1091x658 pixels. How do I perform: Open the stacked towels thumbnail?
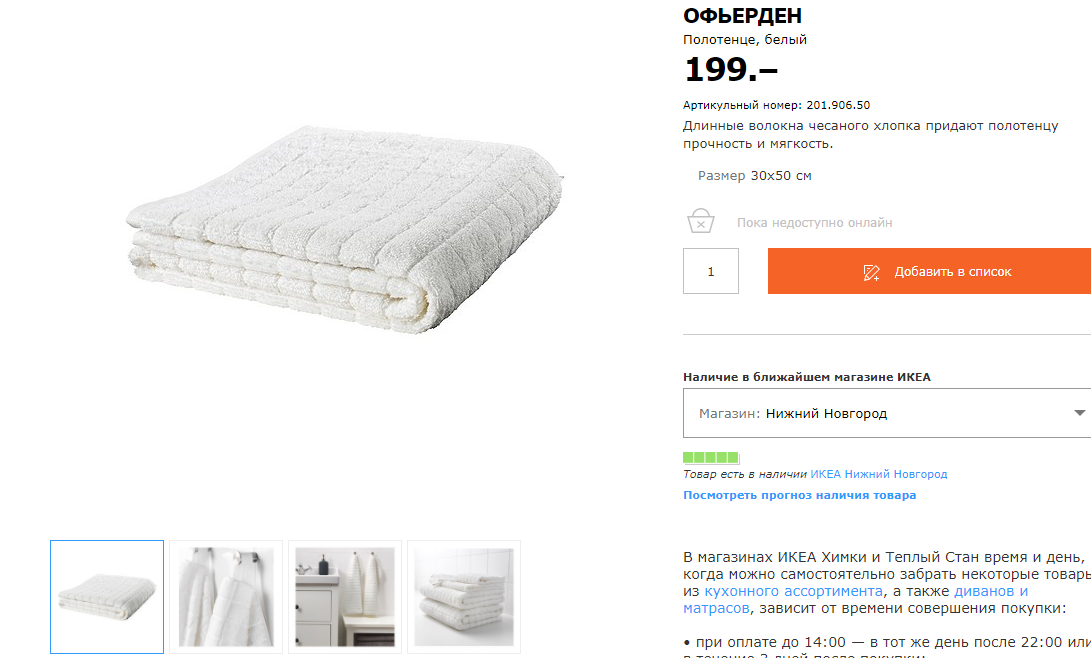coord(464,597)
